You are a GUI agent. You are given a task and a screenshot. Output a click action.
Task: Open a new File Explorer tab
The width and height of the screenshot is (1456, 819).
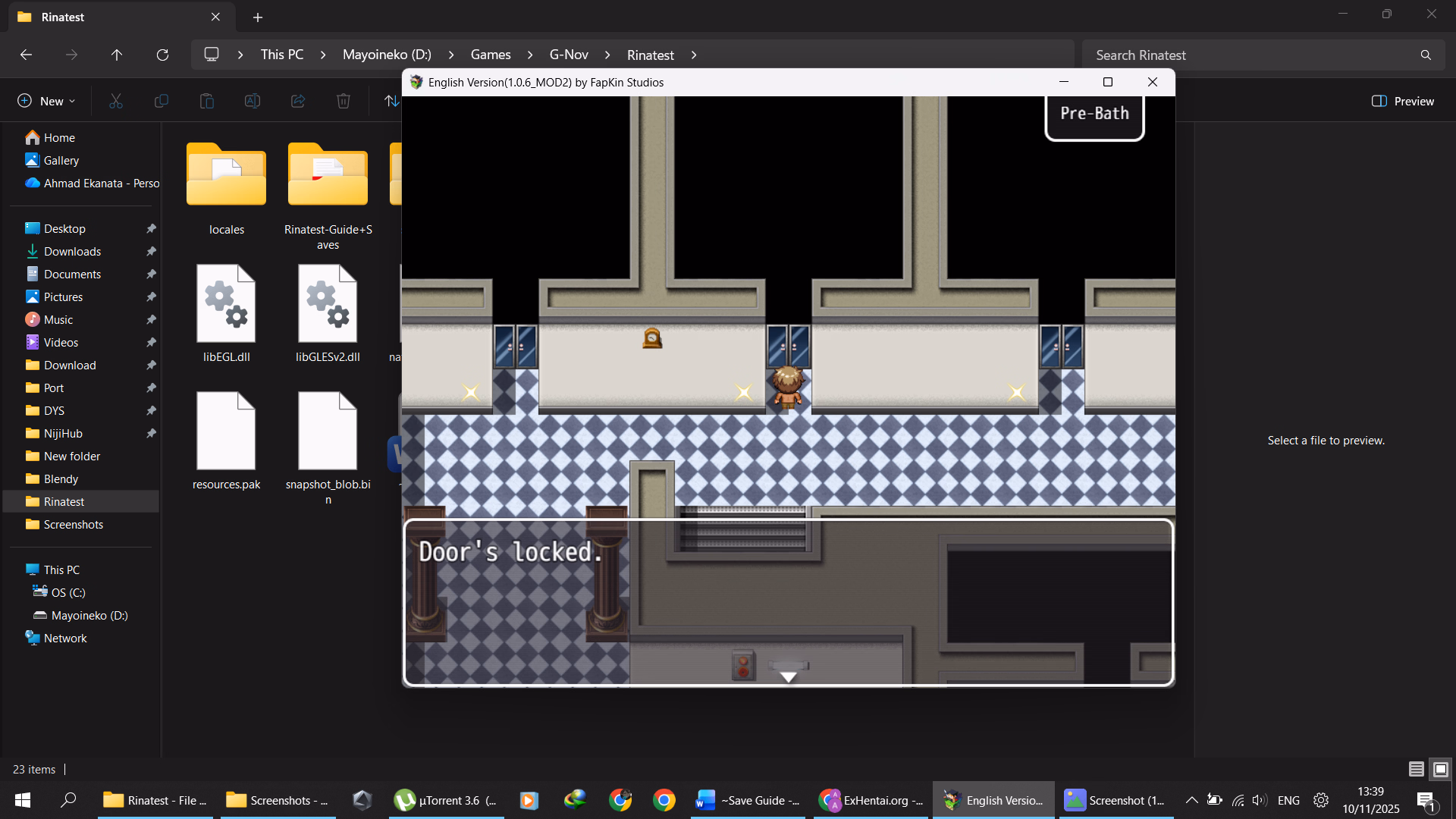258,17
